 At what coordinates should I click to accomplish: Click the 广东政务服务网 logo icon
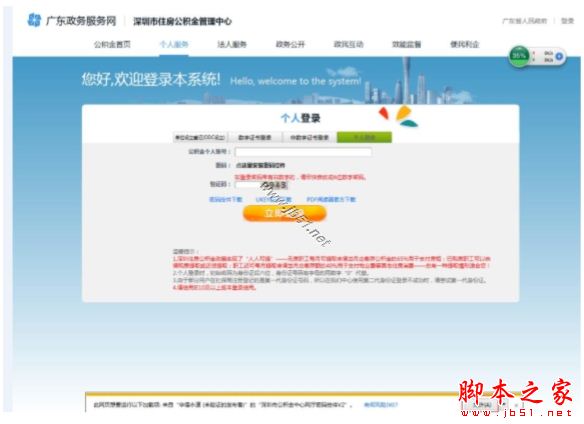pyautogui.click(x=34, y=20)
